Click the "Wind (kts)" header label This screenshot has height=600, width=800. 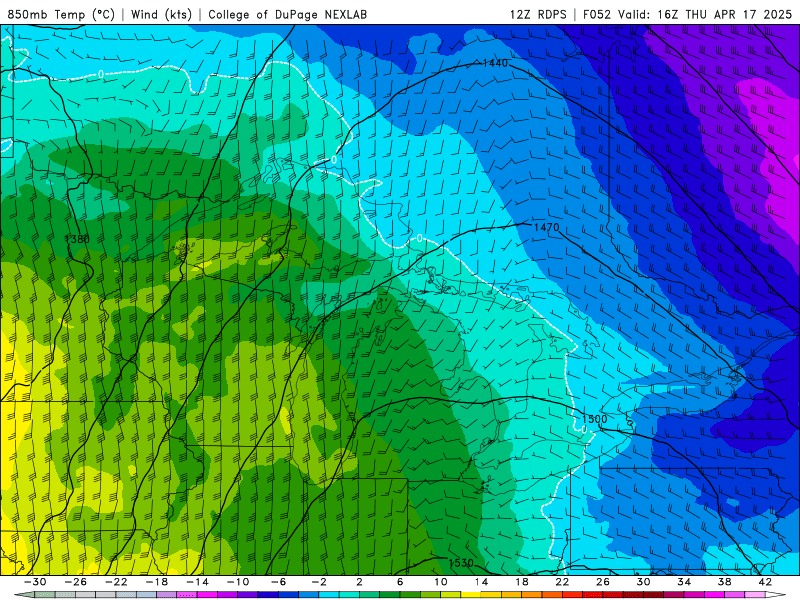pos(161,14)
